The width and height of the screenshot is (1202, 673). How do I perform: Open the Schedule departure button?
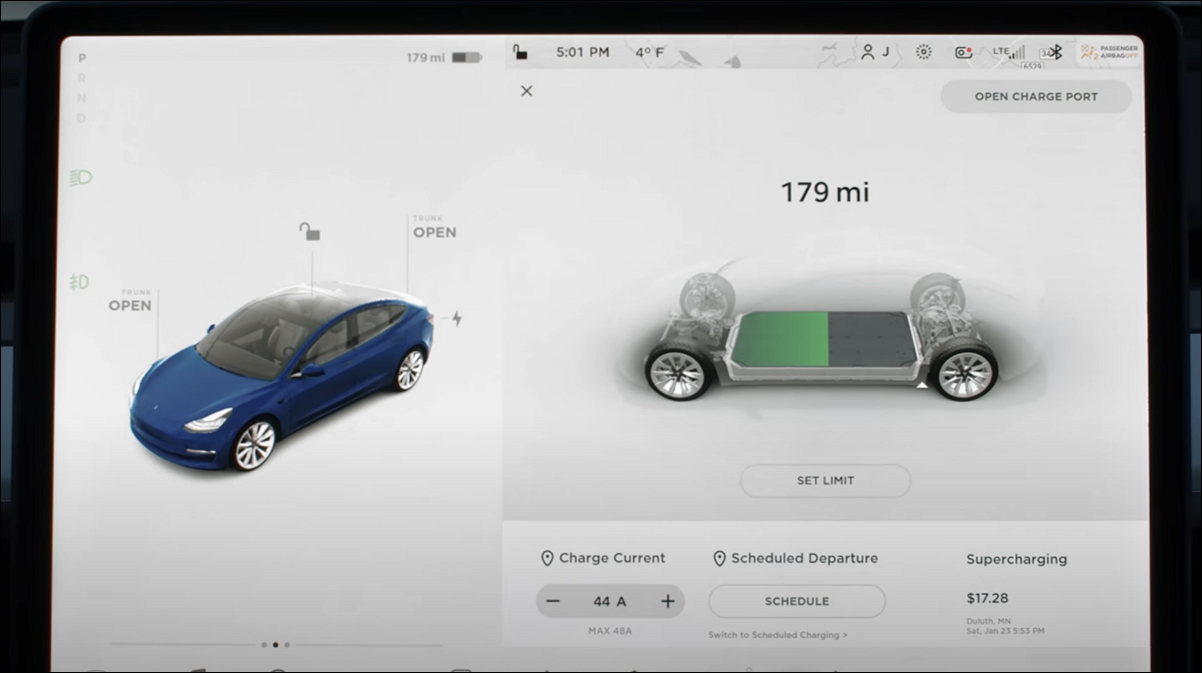[x=797, y=601]
